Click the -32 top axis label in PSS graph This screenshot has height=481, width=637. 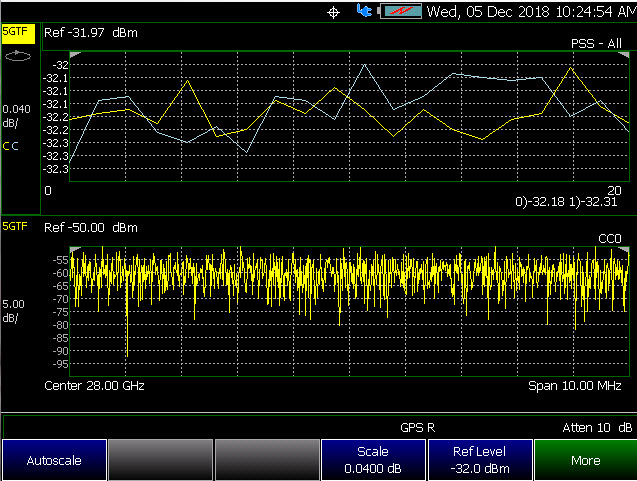61,65
